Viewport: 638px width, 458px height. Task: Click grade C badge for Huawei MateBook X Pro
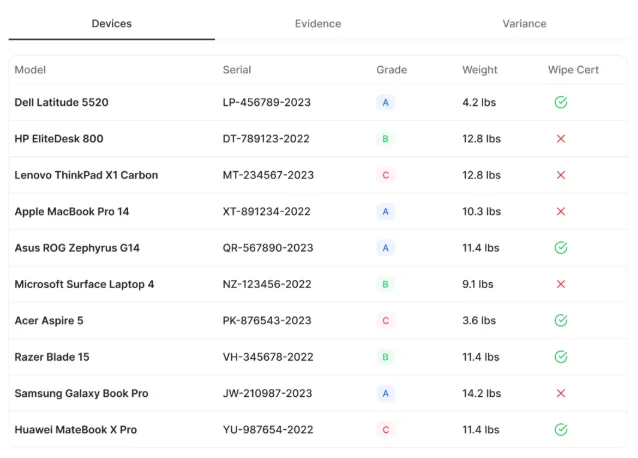click(385, 430)
